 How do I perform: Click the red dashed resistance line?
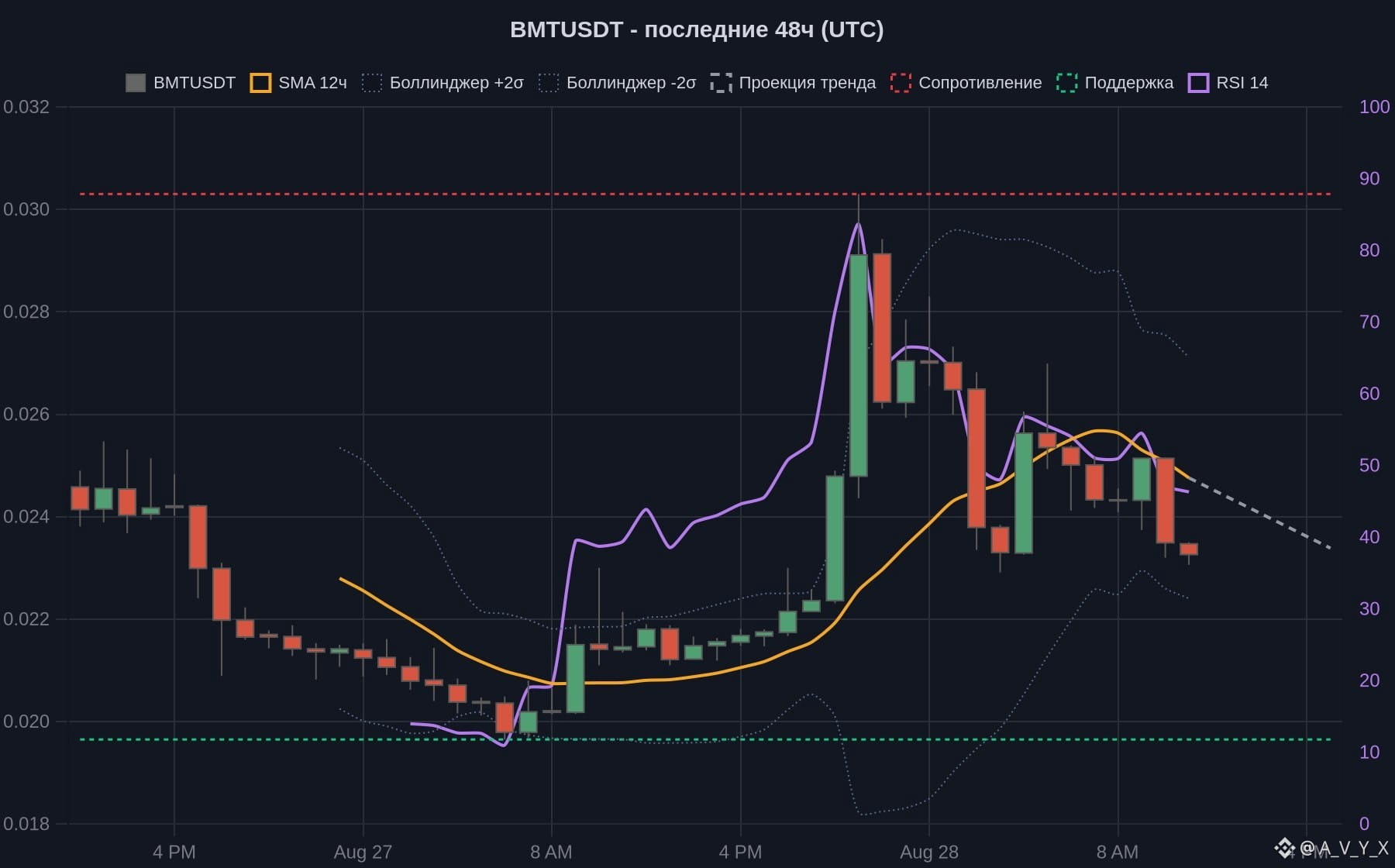click(705, 194)
